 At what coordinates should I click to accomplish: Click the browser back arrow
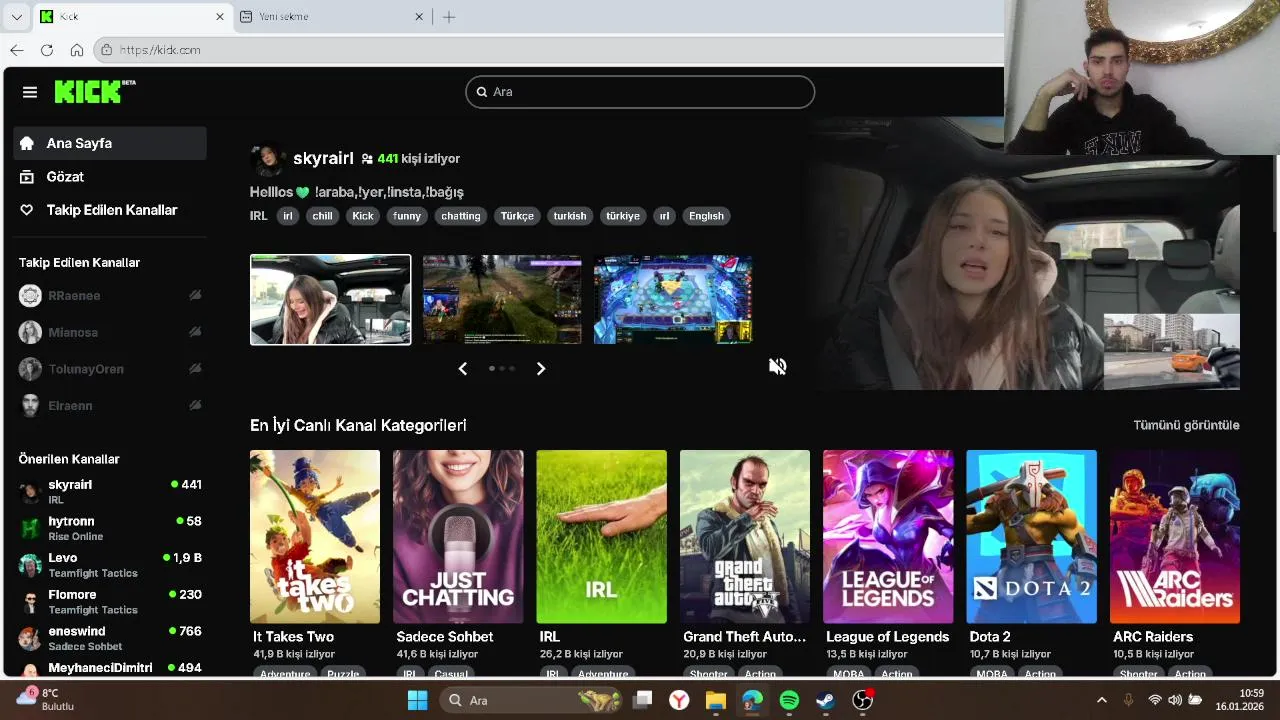click(x=17, y=50)
